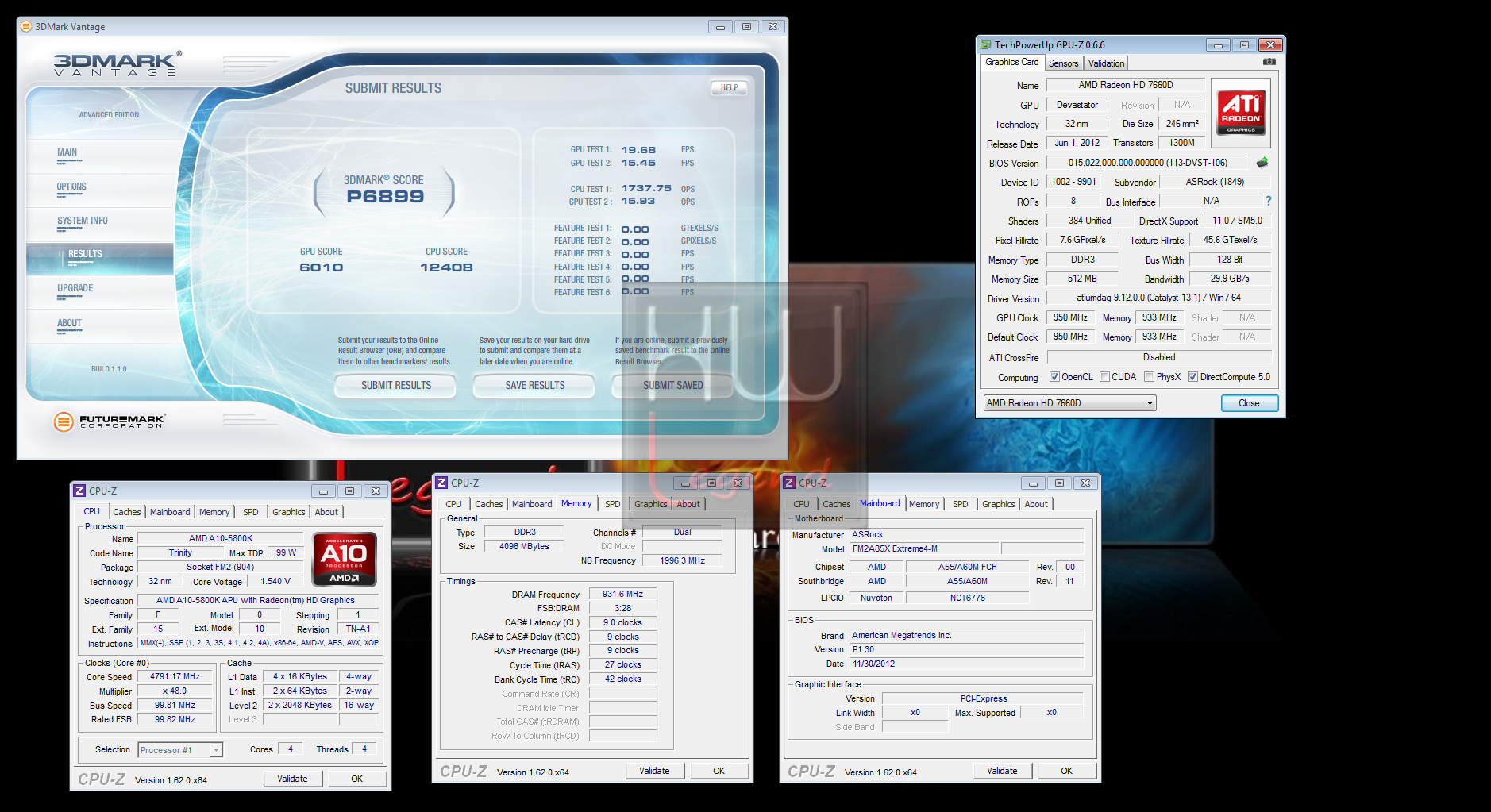
Task: Click the 3DMark Vantage title bar icon
Action: pyautogui.click(x=26, y=26)
